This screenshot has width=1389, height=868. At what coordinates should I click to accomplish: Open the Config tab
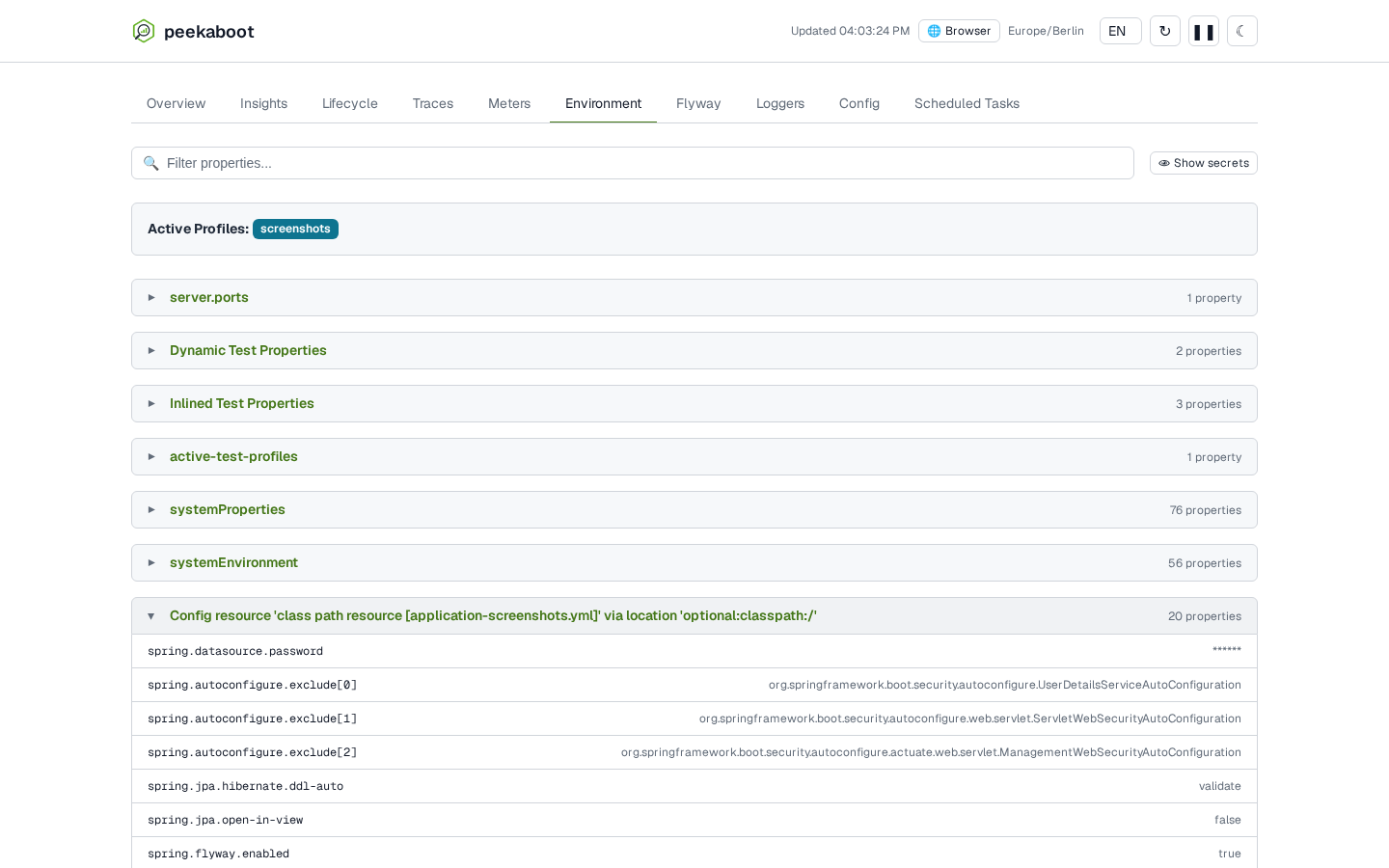(859, 103)
